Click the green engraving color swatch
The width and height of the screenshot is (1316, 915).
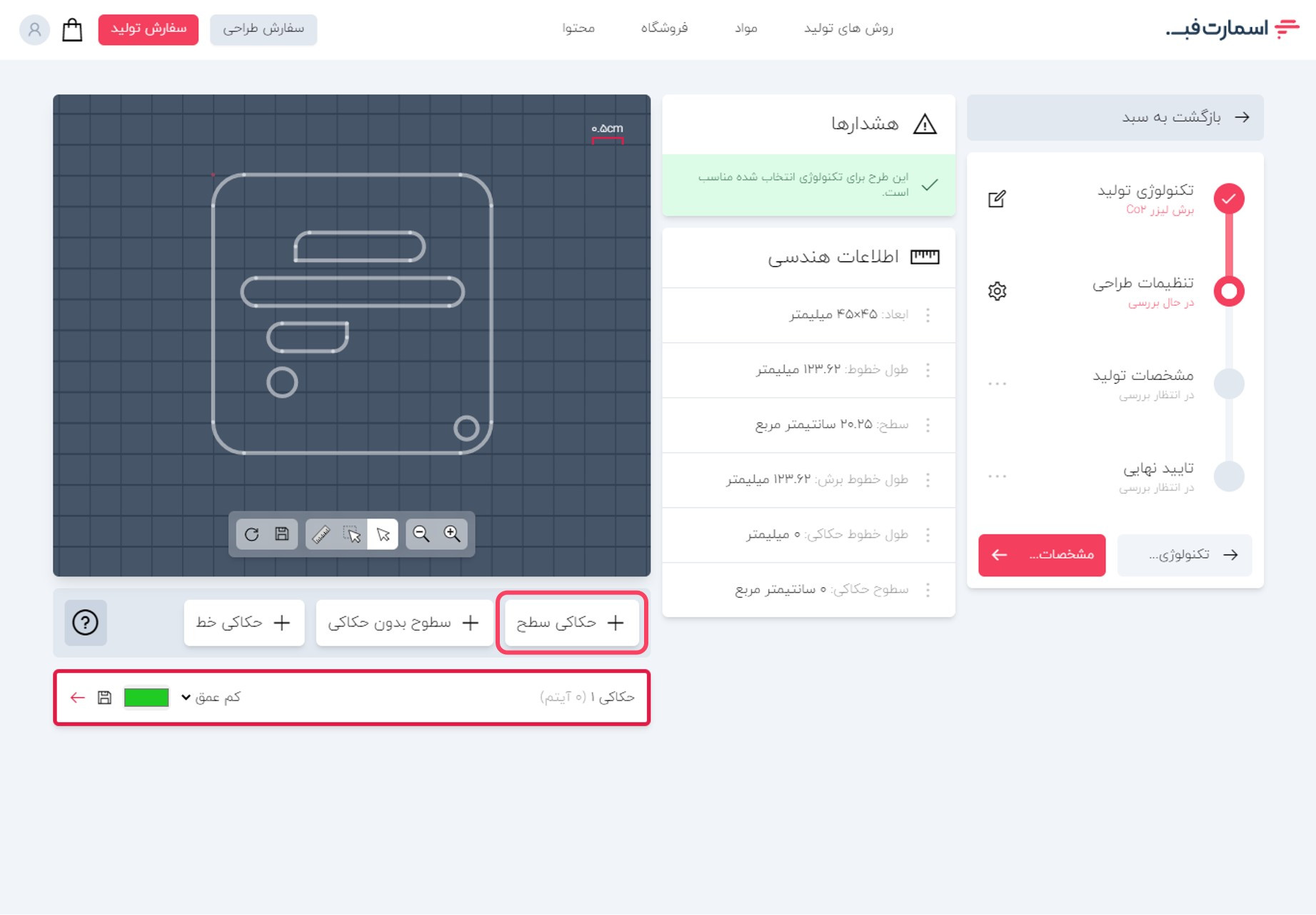tap(146, 697)
